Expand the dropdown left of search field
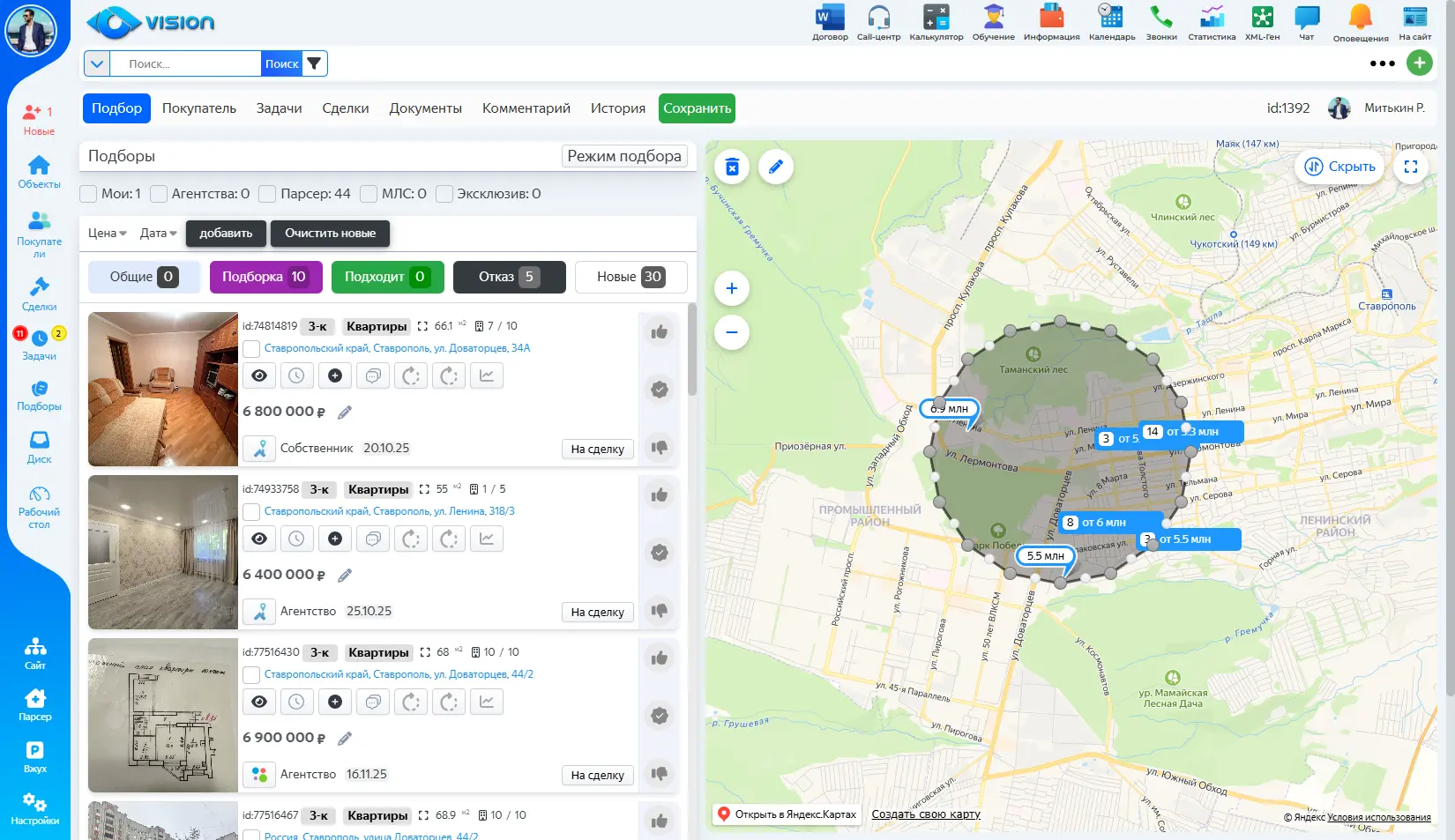Image resolution: width=1455 pixels, height=840 pixels. coord(97,63)
